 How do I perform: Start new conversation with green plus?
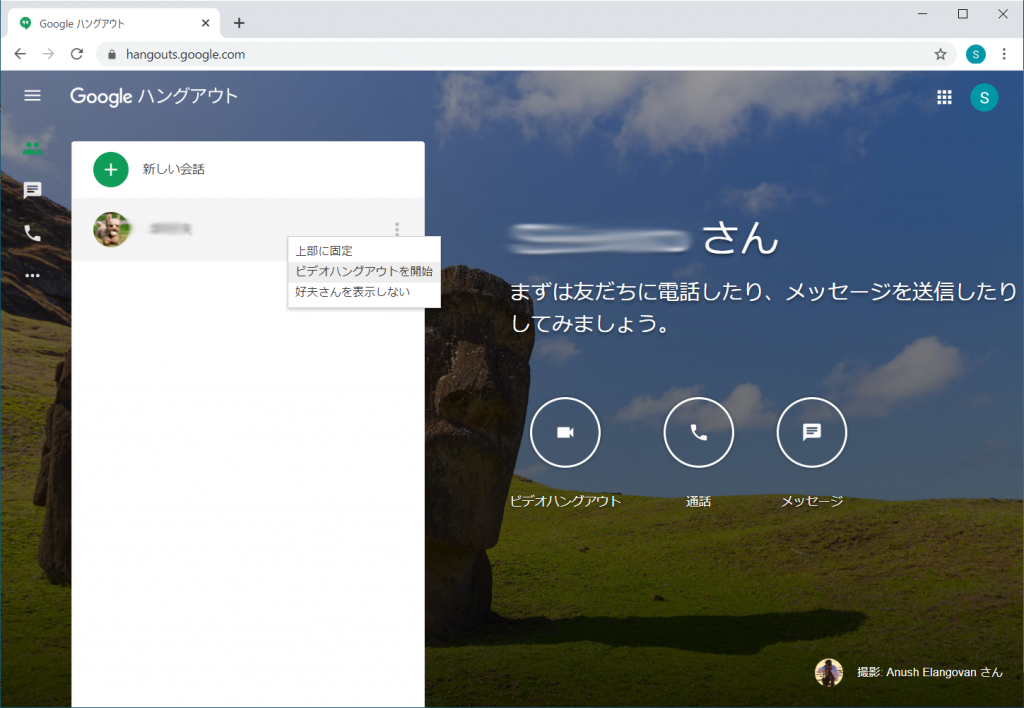(111, 169)
